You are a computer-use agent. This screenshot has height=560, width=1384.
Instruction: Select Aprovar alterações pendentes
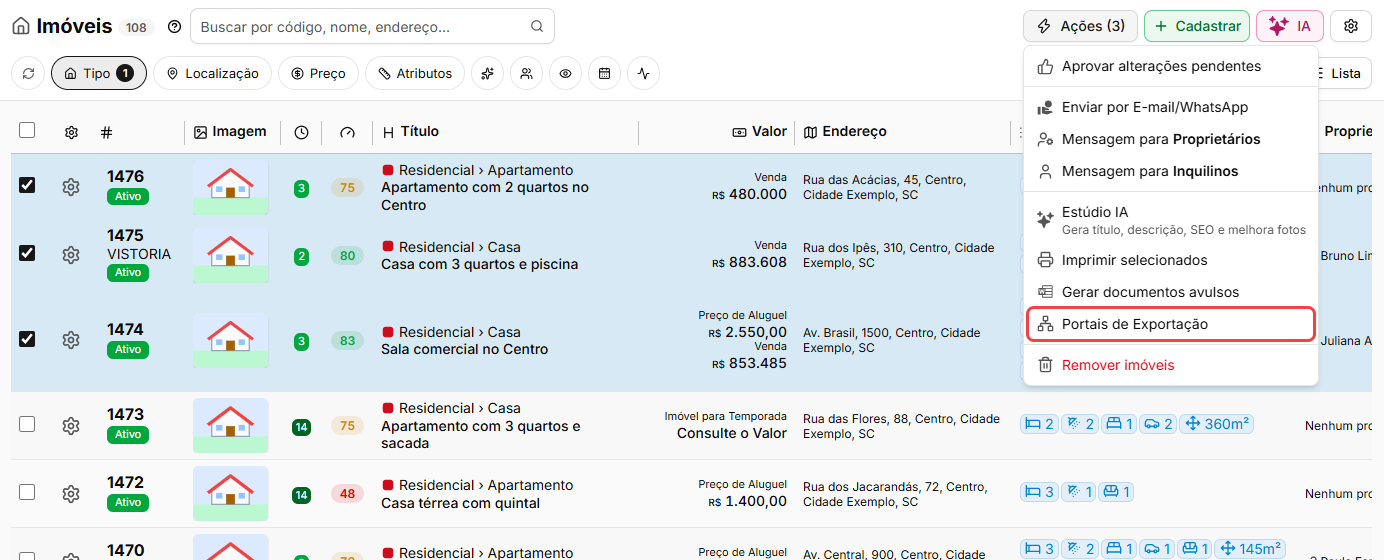click(1171, 66)
